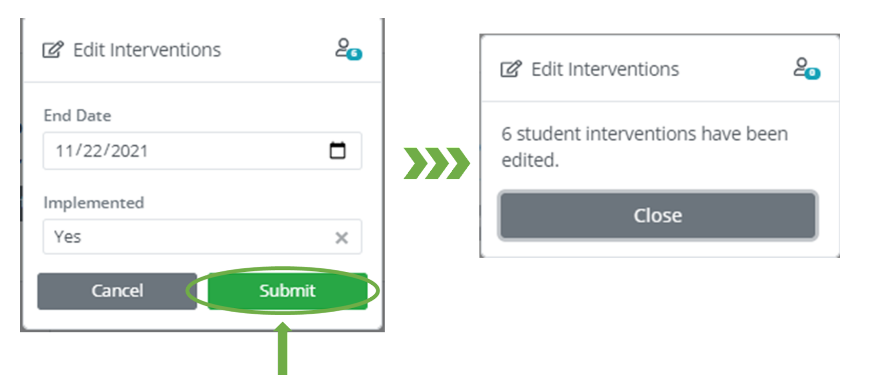This screenshot has height=382, width=872.
Task: Clear the Implemented value with the X icon
Action: tap(341, 238)
